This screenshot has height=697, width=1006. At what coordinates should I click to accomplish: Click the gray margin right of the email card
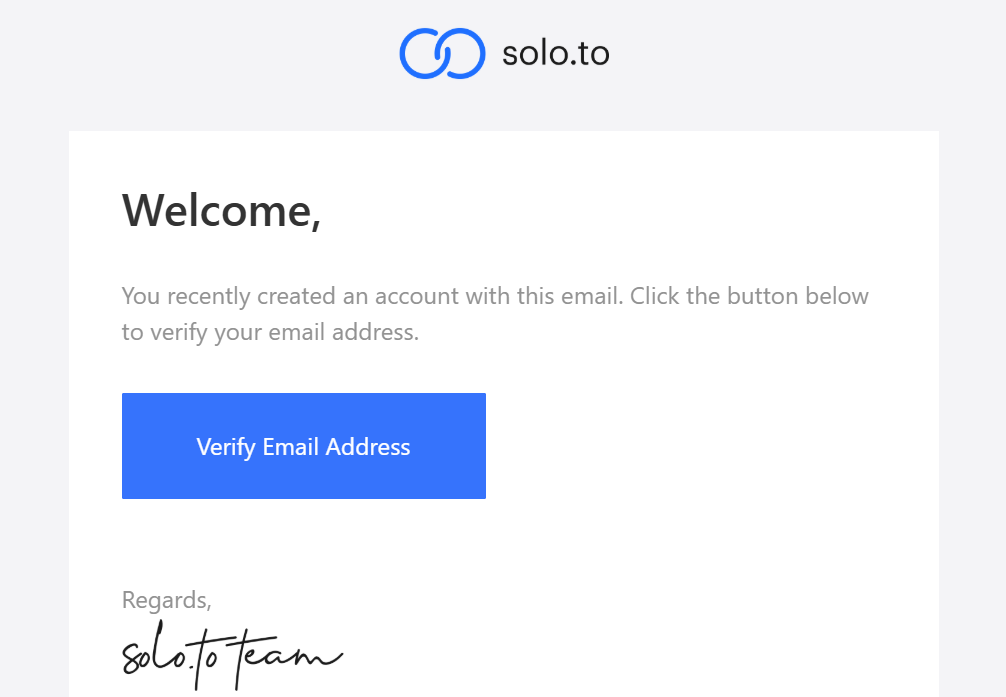tap(972, 400)
